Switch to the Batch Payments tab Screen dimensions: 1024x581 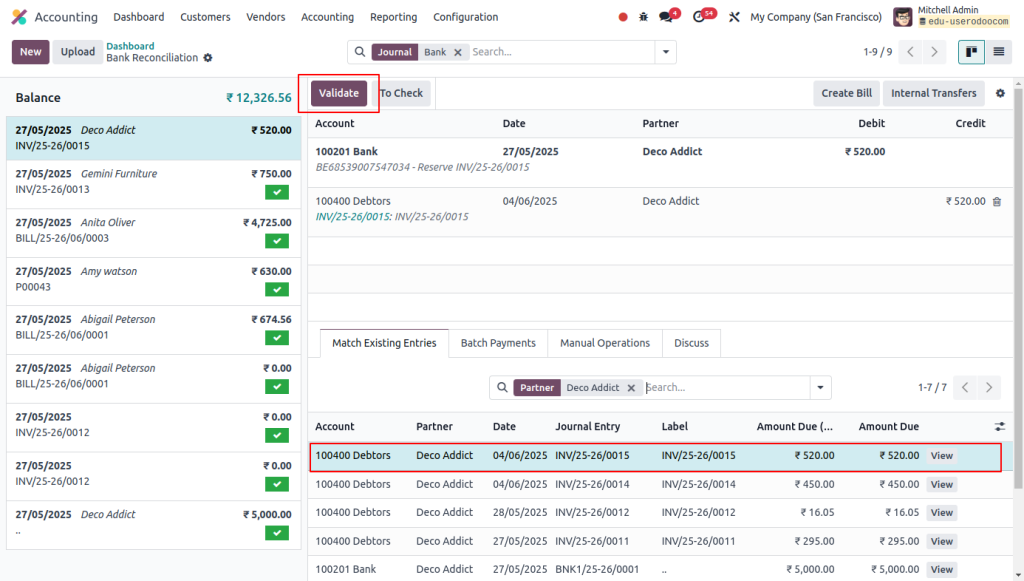(x=498, y=343)
